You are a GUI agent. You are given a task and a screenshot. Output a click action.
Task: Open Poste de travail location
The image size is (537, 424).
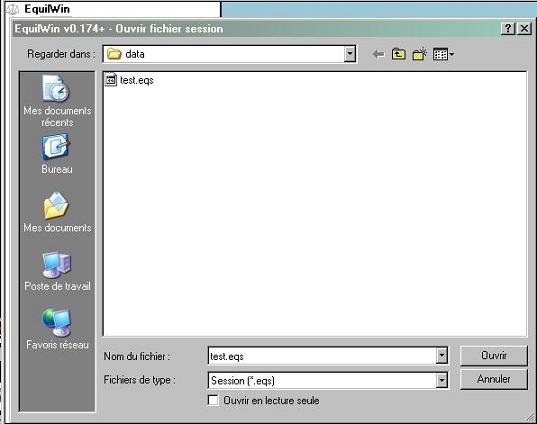coord(57,271)
